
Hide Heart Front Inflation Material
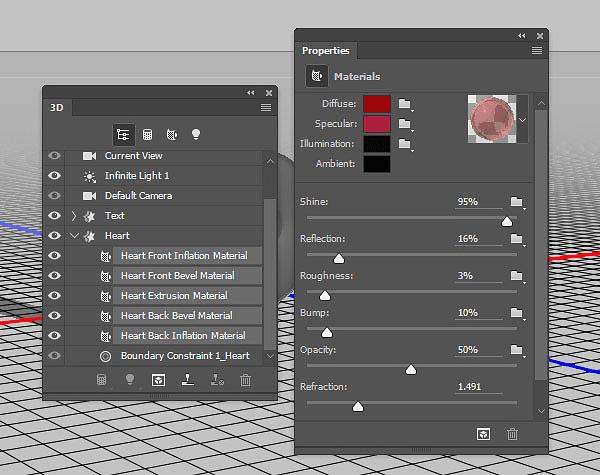pyautogui.click(x=54, y=255)
